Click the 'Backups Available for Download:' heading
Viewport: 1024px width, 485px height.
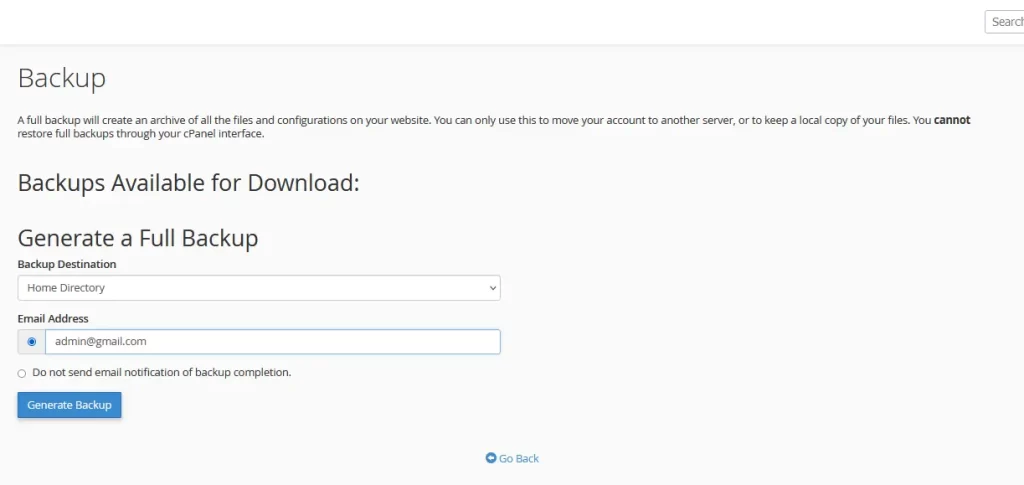pyautogui.click(x=189, y=183)
